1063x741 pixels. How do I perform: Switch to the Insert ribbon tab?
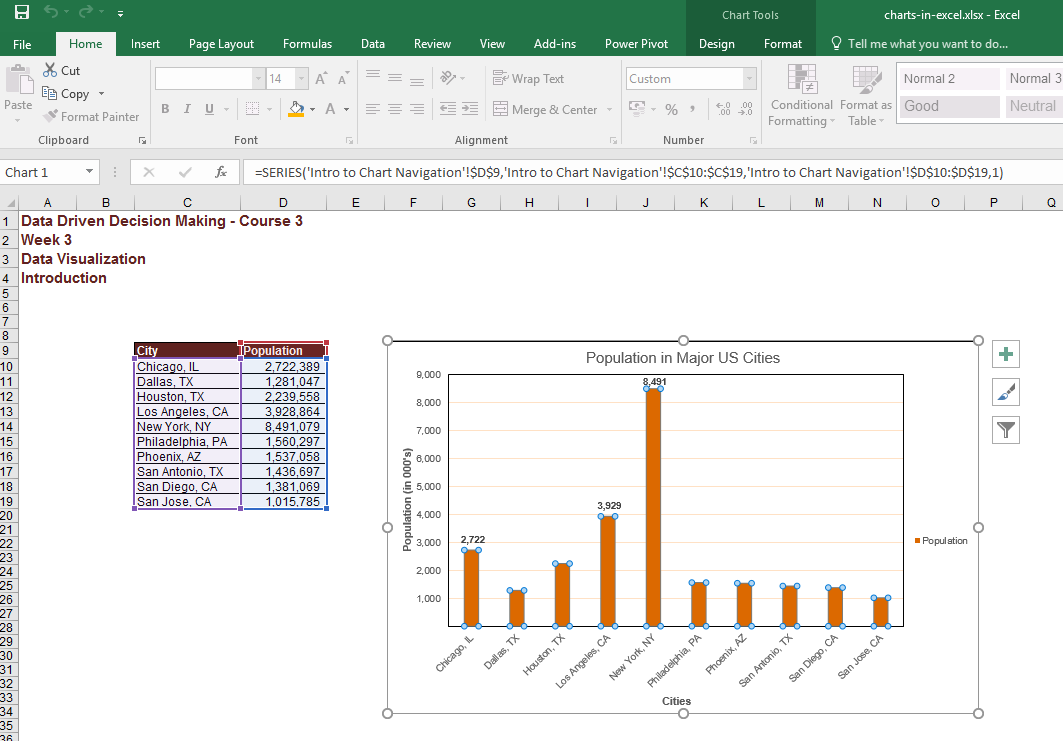(x=145, y=44)
